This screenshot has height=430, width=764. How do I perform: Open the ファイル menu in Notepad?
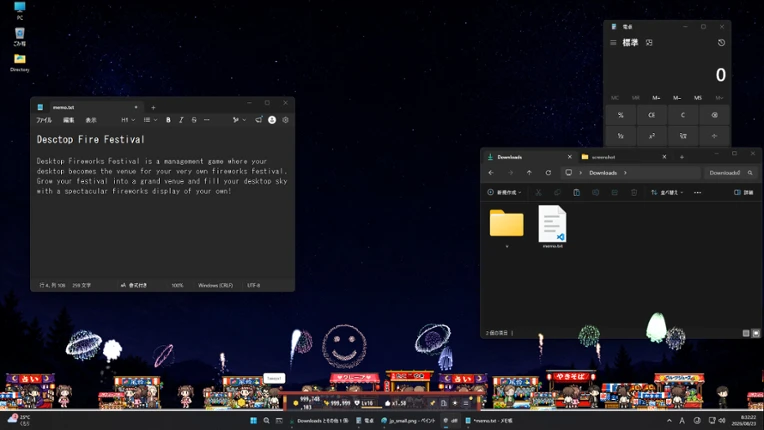[44, 120]
